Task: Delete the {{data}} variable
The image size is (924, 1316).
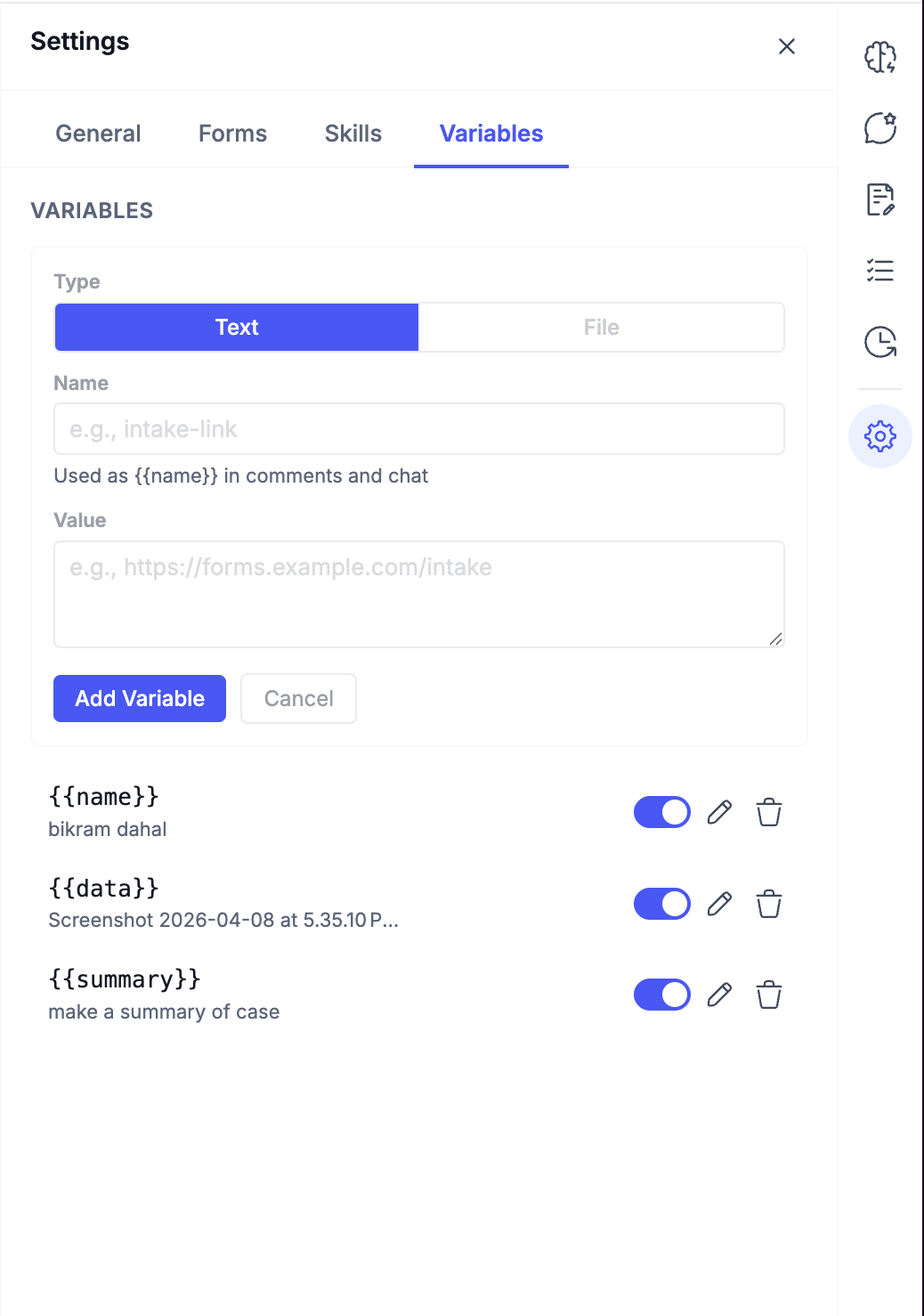Action: pyautogui.click(x=769, y=904)
